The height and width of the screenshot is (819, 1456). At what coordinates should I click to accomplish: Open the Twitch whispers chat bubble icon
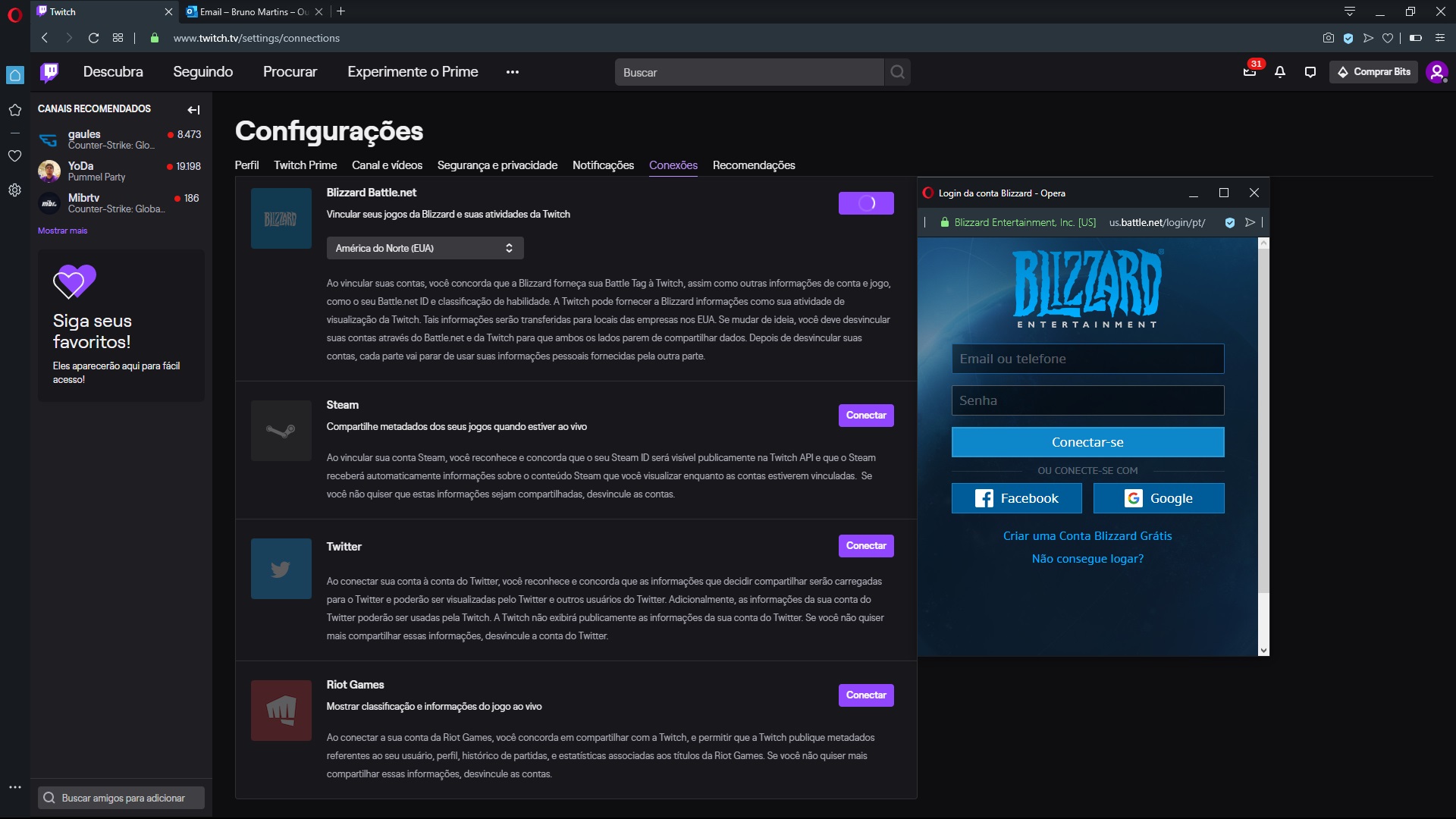click(1310, 72)
